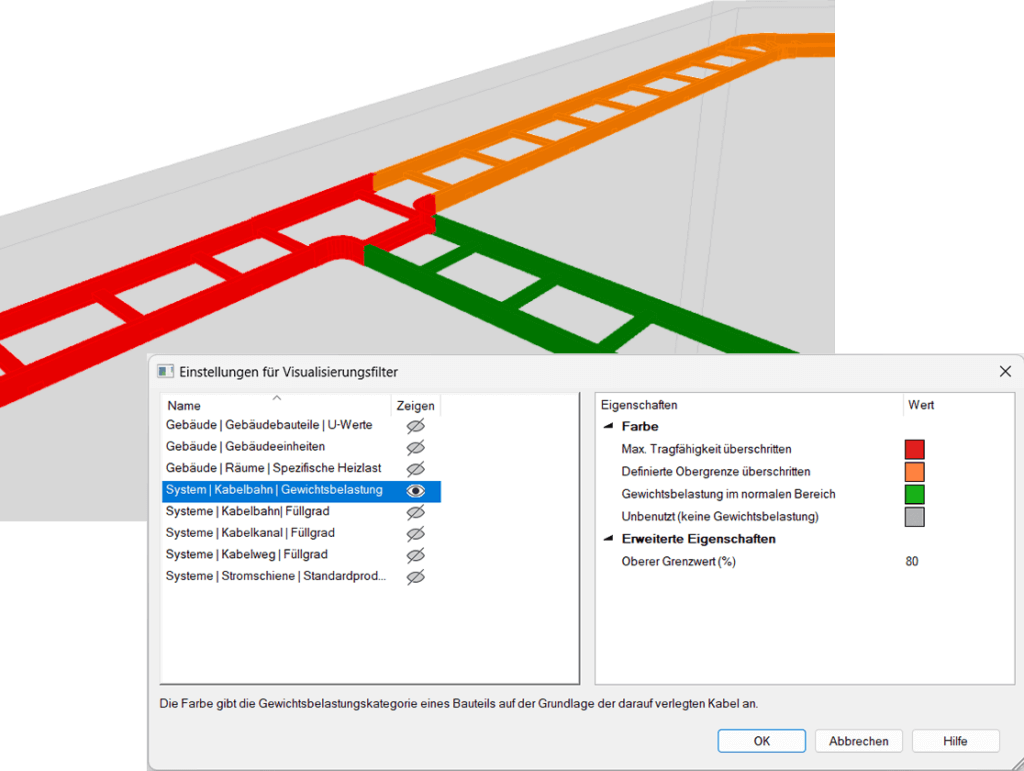Viewport: 1024px width, 771px height.
Task: Show the Kabelbahn Füllgrad filter
Action: tap(415, 512)
